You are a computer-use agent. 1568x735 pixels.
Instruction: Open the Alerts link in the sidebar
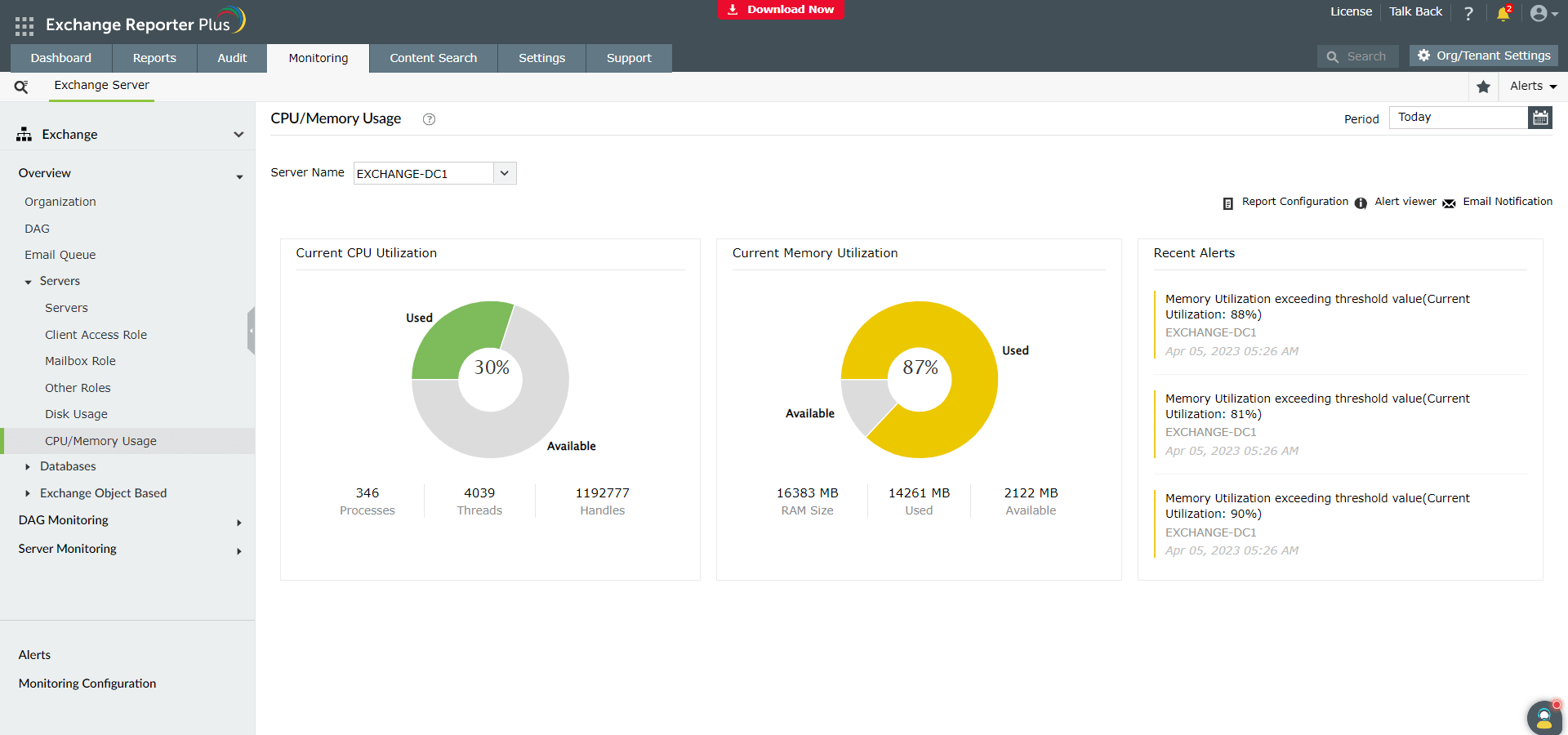pos(34,655)
